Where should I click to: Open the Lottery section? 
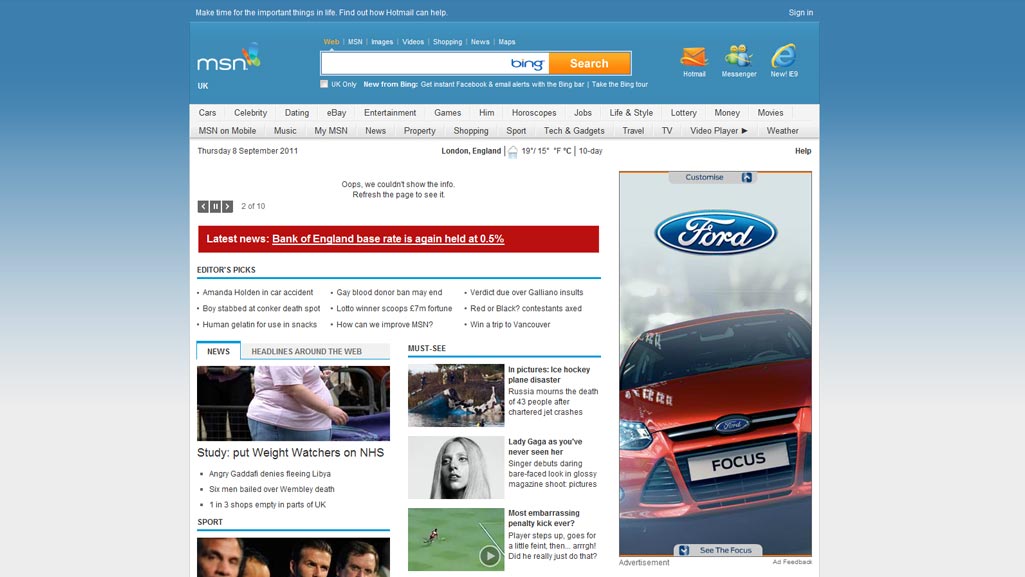(684, 113)
